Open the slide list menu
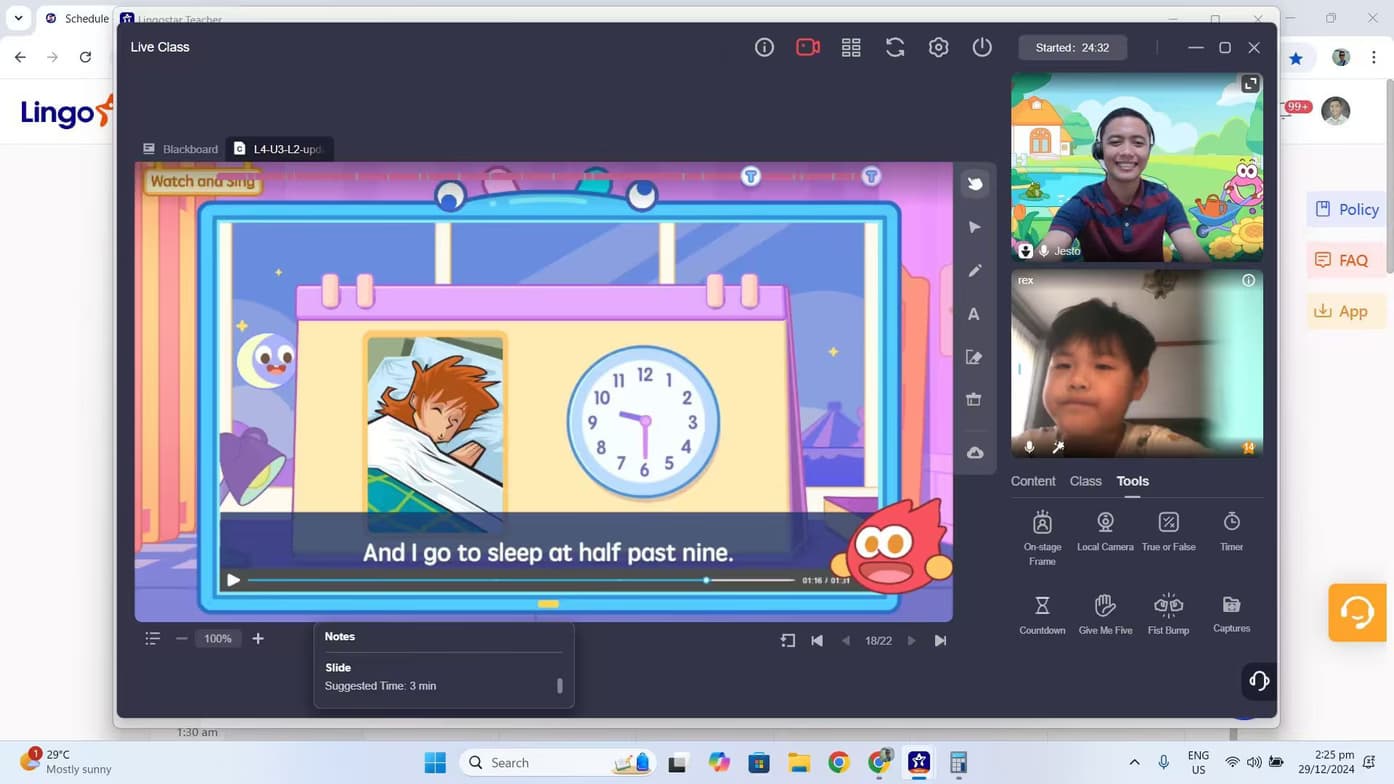This screenshot has width=1394, height=784. click(152, 639)
